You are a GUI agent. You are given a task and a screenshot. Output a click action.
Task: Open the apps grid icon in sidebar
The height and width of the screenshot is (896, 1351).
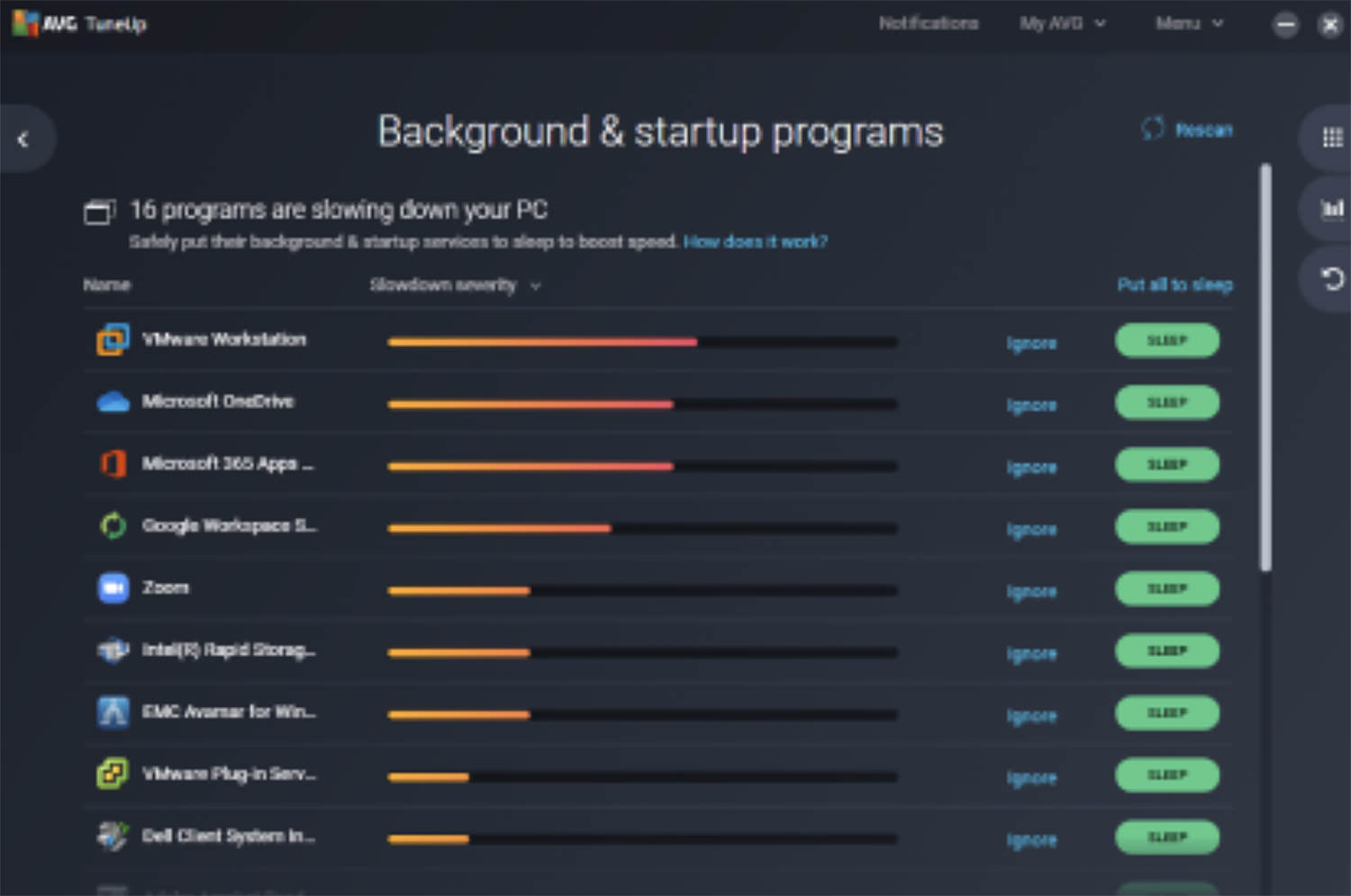tap(1331, 137)
